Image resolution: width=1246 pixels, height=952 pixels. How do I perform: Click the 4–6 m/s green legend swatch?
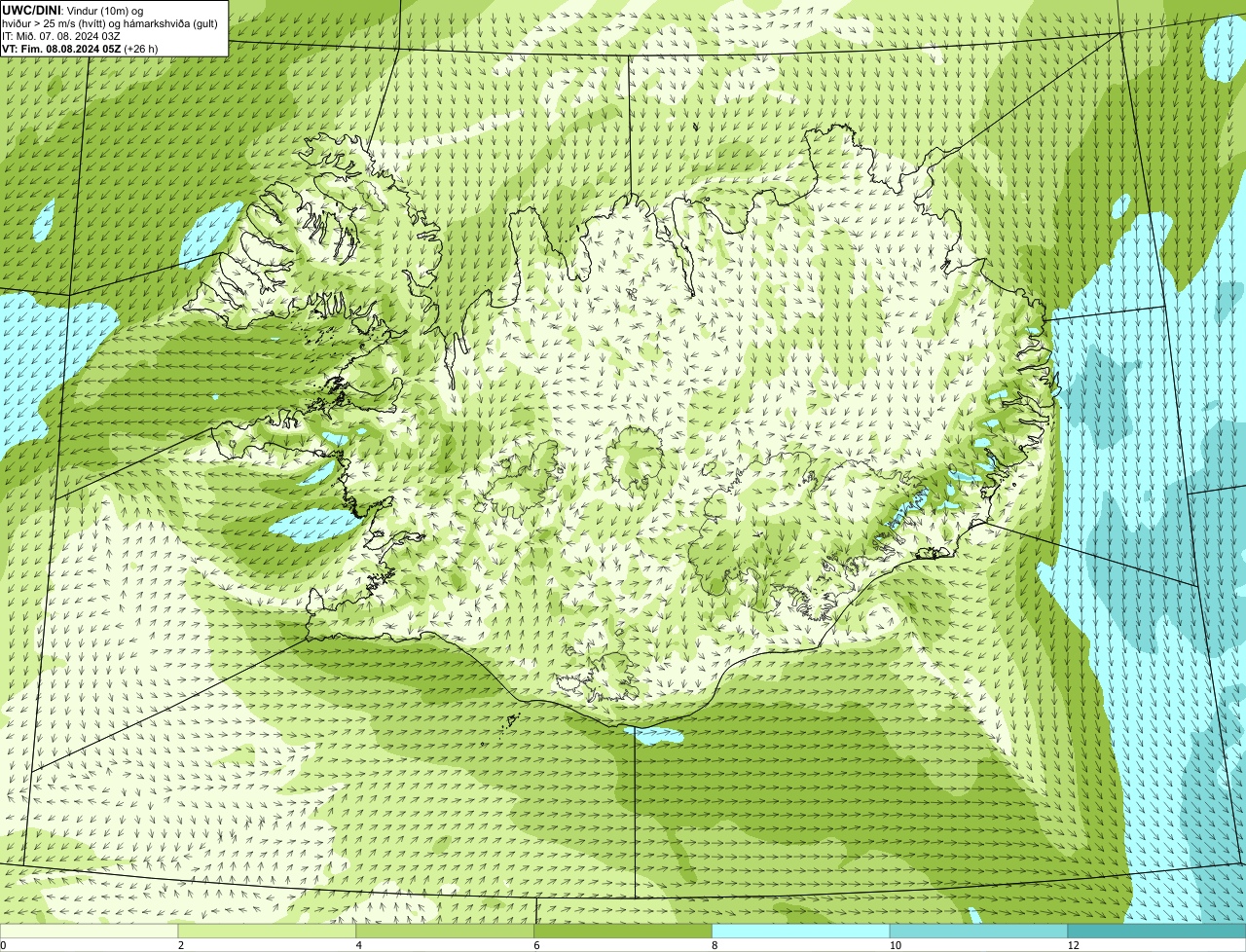(446, 931)
